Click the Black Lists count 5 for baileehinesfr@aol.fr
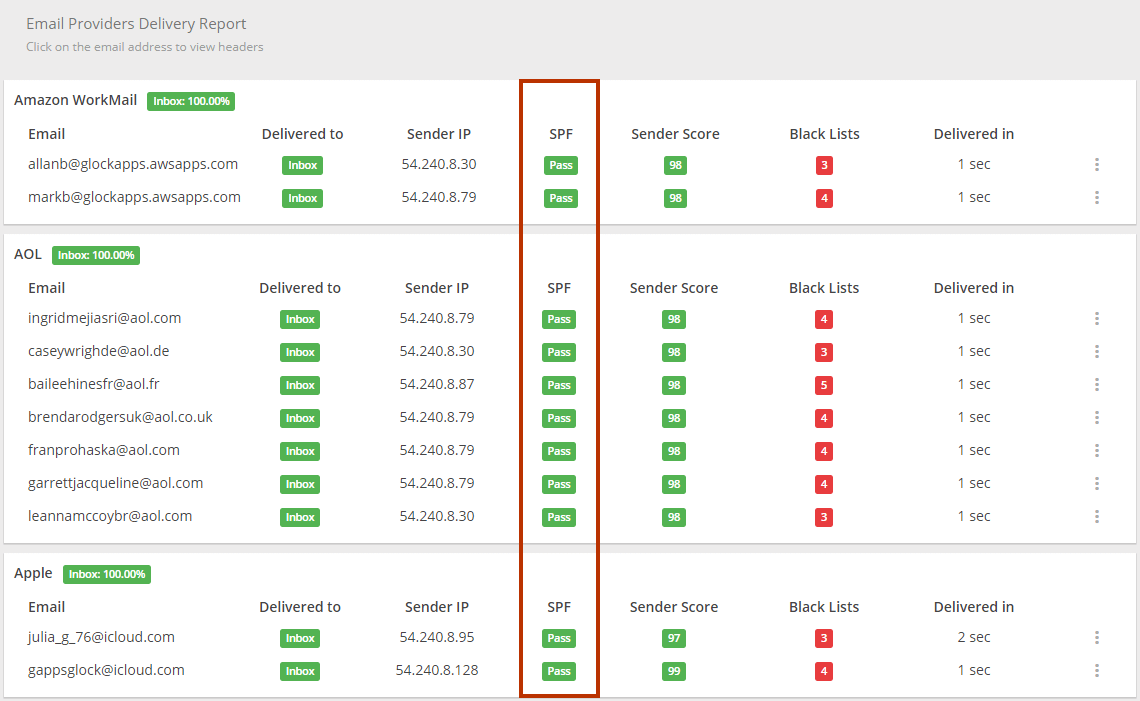This screenshot has width=1140, height=701. point(824,385)
